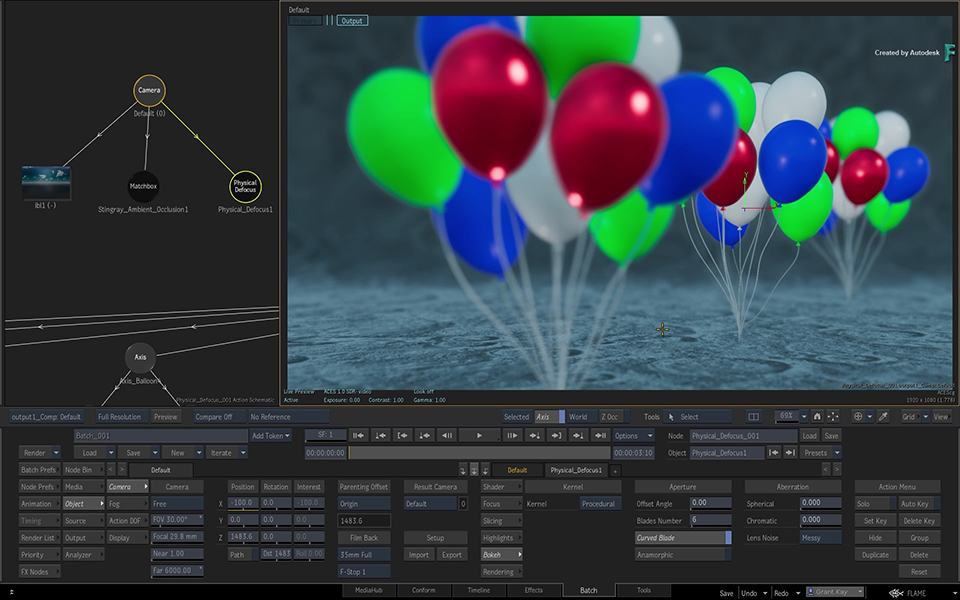Toggle Solo in Action Menu
This screenshot has height=600, width=960.
[876, 503]
